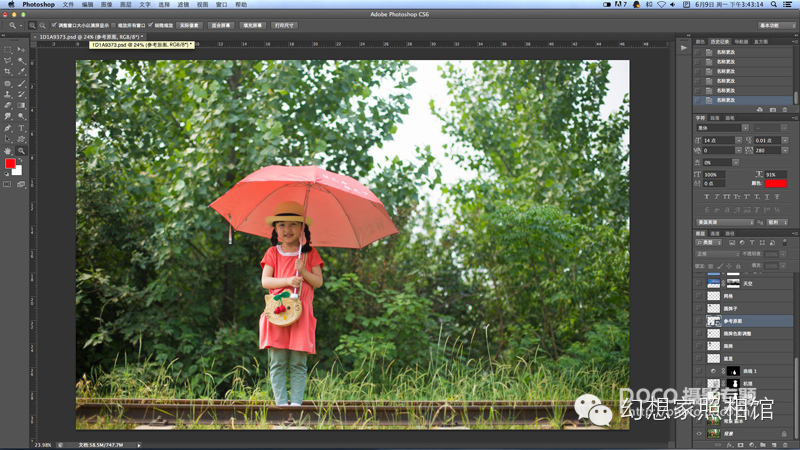Delete layer trash icon in Layers panel
800x450 pixels.
[785, 445]
